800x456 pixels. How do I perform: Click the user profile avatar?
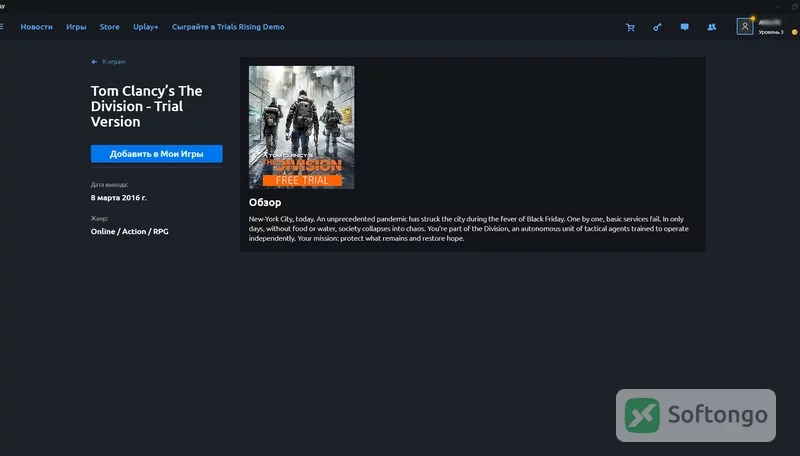point(744,27)
